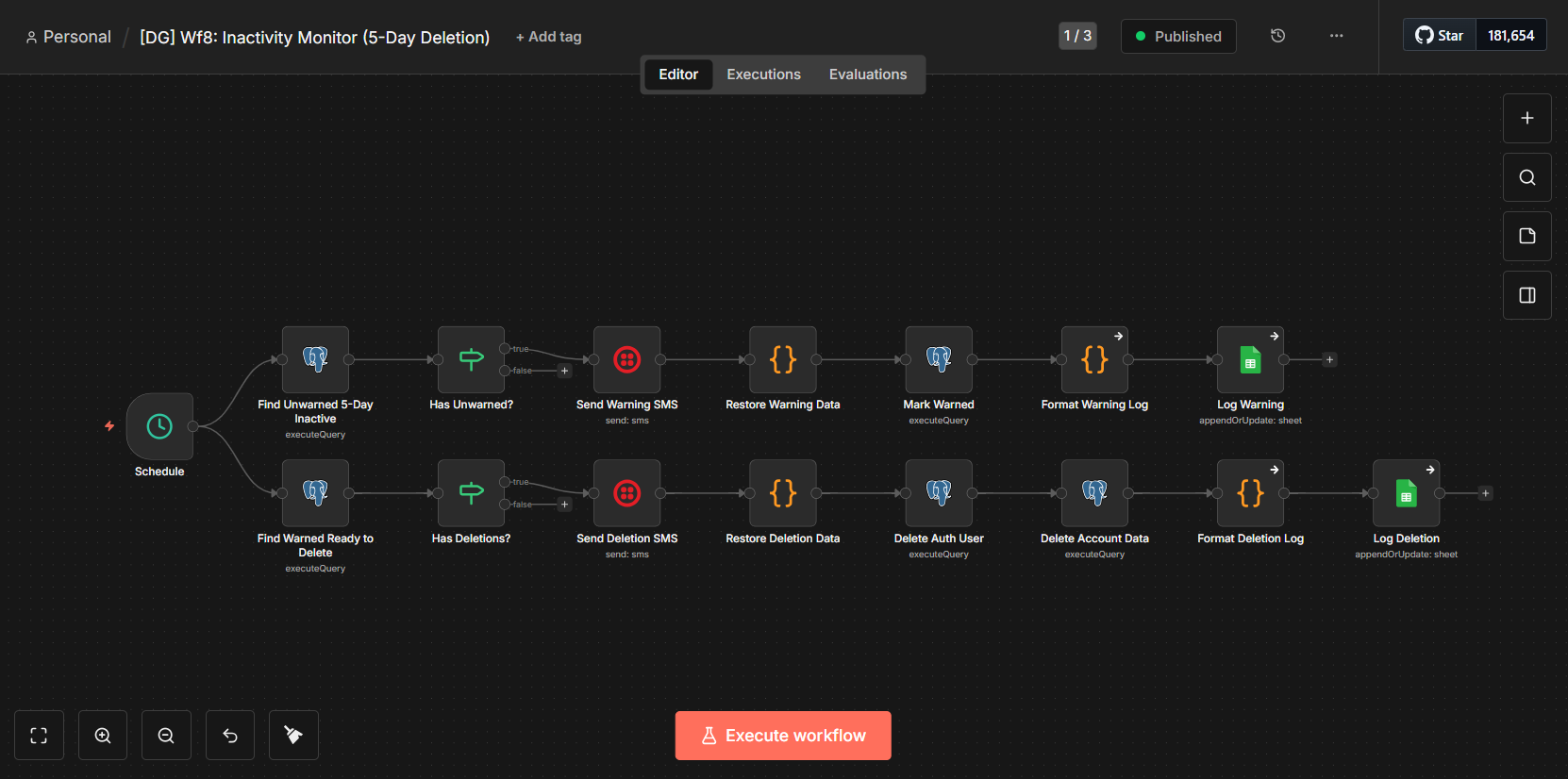Viewport: 1568px width, 779px height.
Task: Fit workflow to view with zoom-to-fit icon
Action: coord(39,736)
